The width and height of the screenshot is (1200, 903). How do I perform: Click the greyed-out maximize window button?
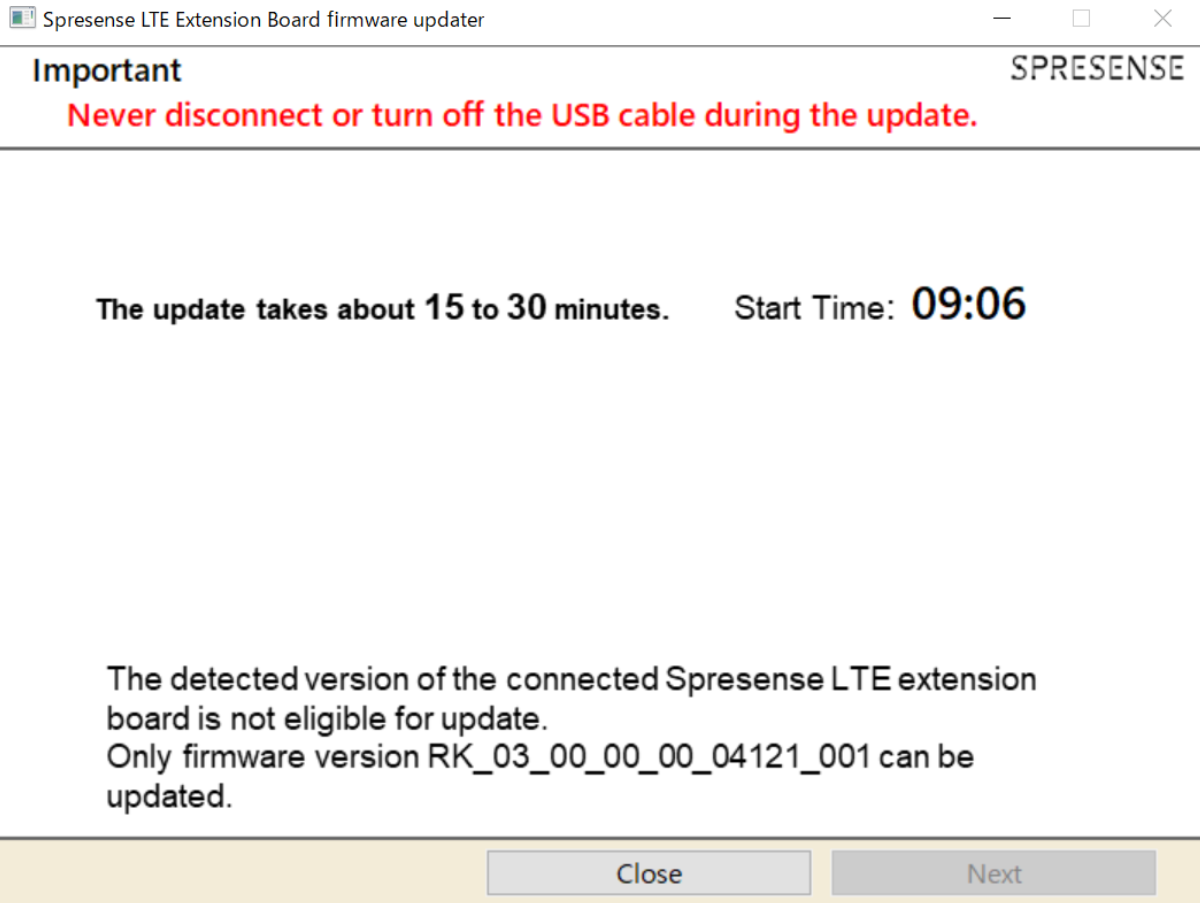click(x=1081, y=19)
